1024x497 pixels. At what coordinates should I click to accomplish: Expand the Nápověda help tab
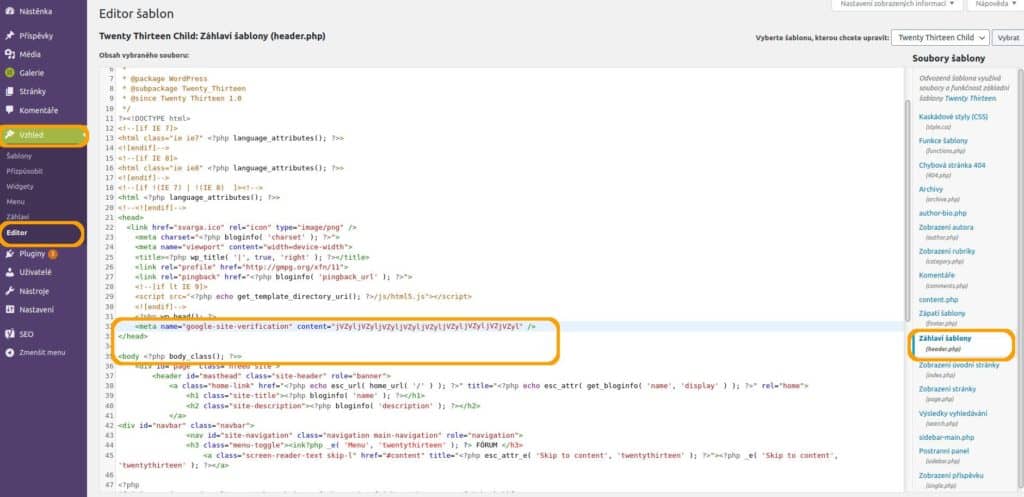[x=995, y=4]
